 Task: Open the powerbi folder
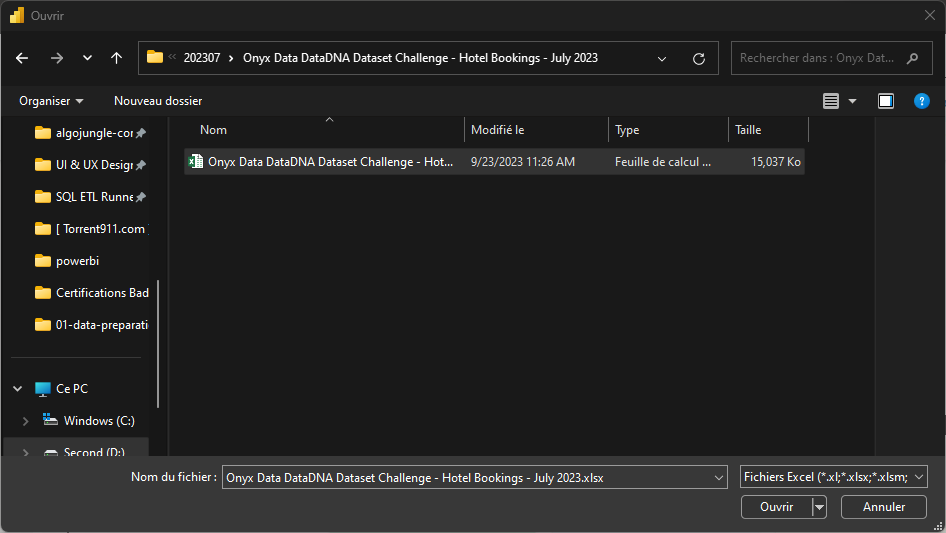pos(77,261)
